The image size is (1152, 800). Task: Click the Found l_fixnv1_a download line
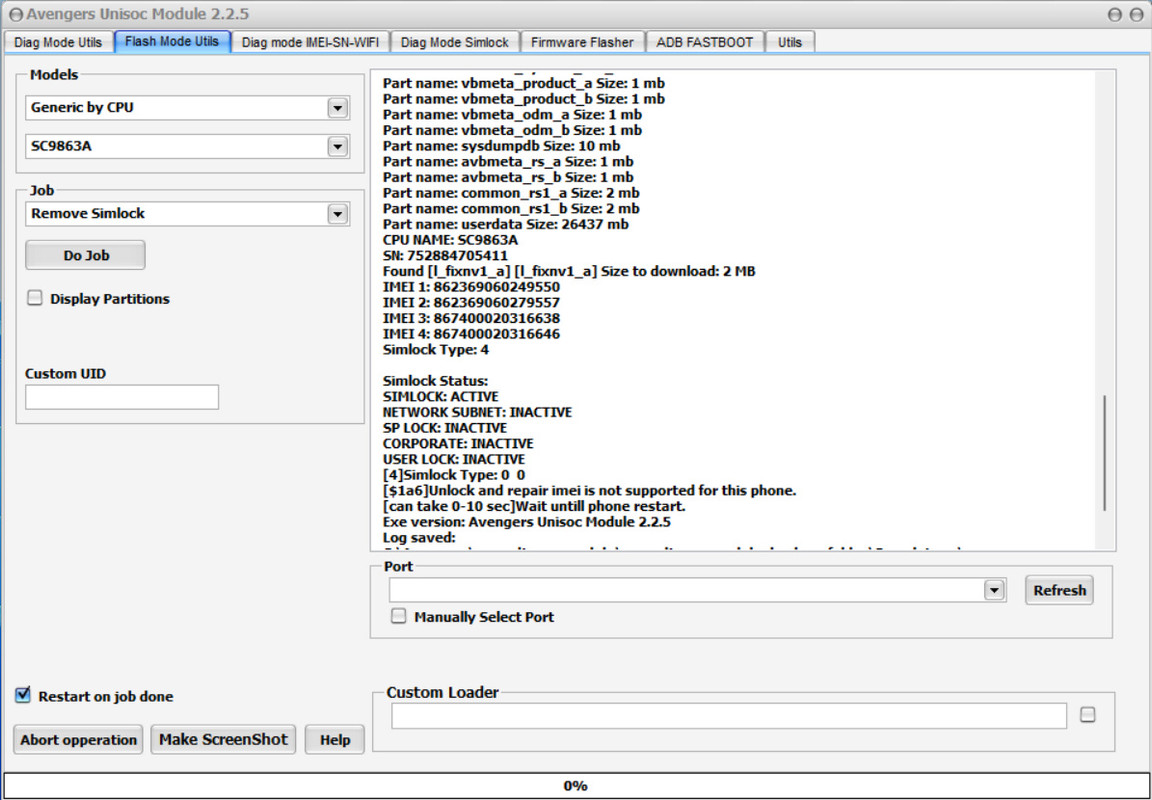pos(569,271)
